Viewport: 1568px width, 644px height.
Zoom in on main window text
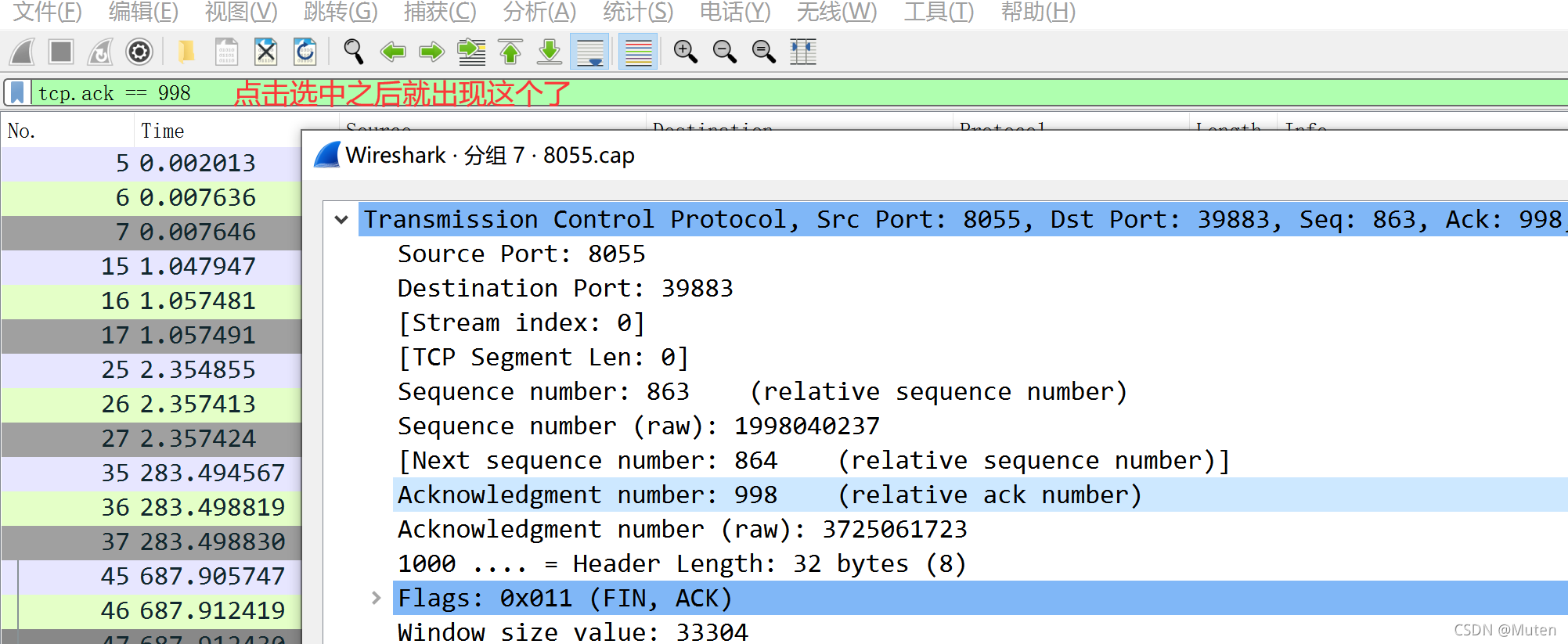coord(686,52)
